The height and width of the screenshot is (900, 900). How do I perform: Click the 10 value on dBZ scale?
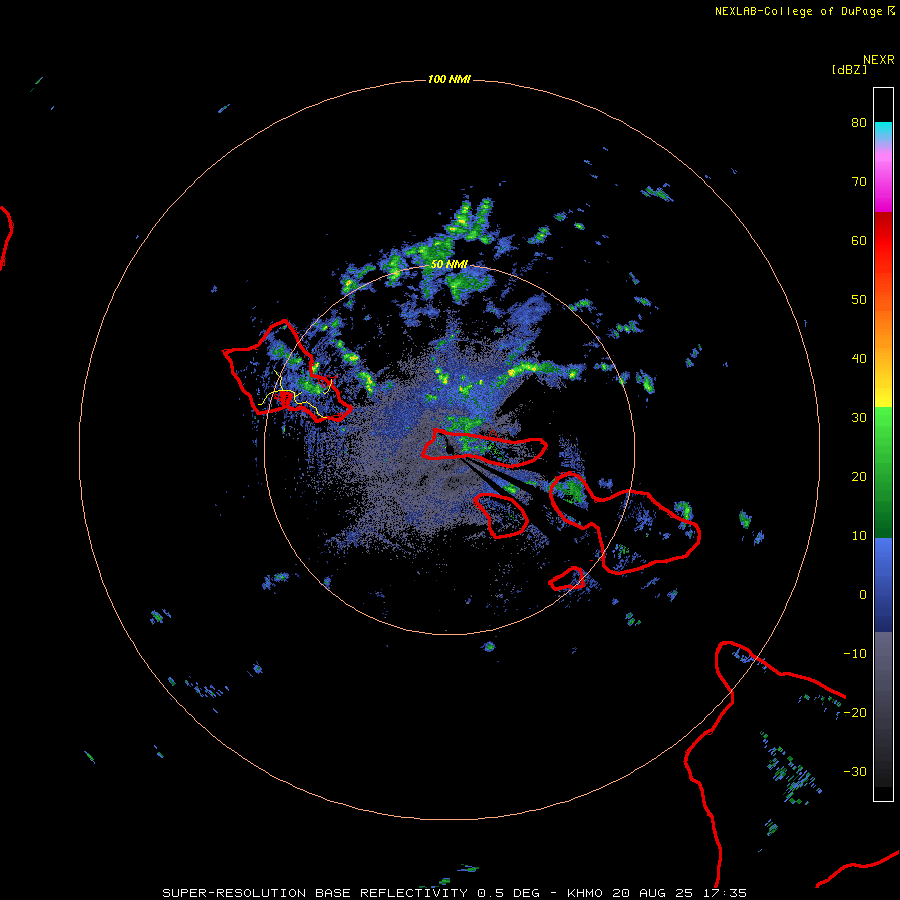click(x=859, y=536)
